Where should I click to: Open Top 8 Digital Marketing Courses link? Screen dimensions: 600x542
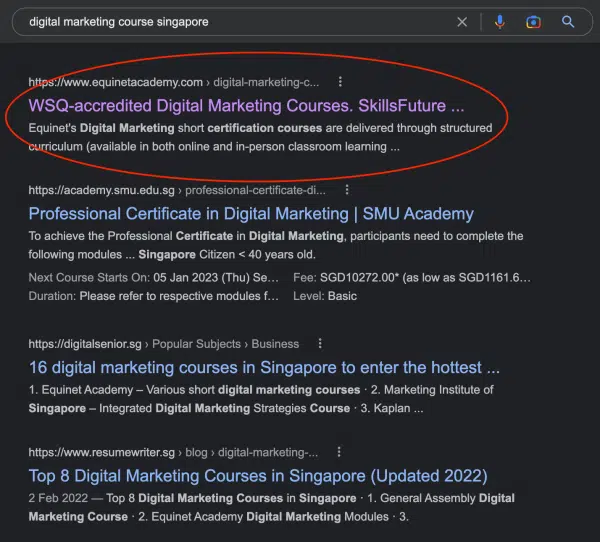click(258, 476)
